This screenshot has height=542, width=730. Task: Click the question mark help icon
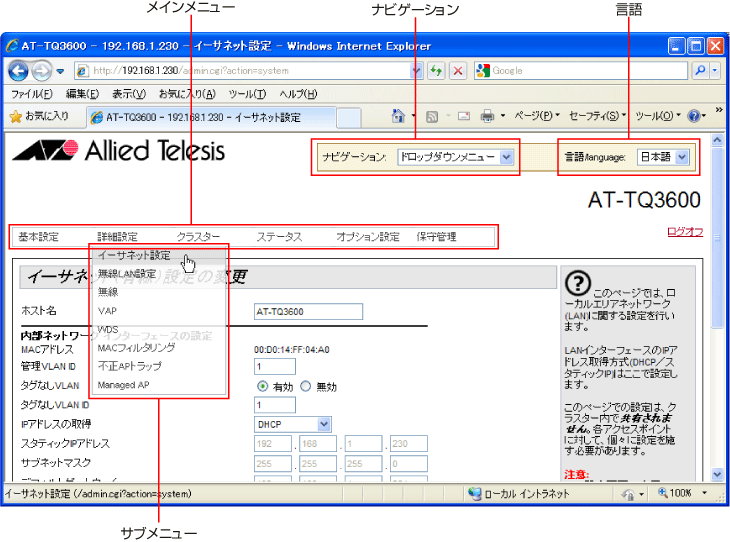(578, 283)
